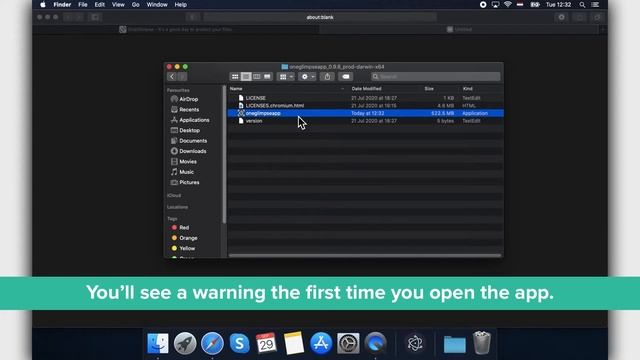Select the version file row
Viewport: 640px width, 360px height.
365,121
